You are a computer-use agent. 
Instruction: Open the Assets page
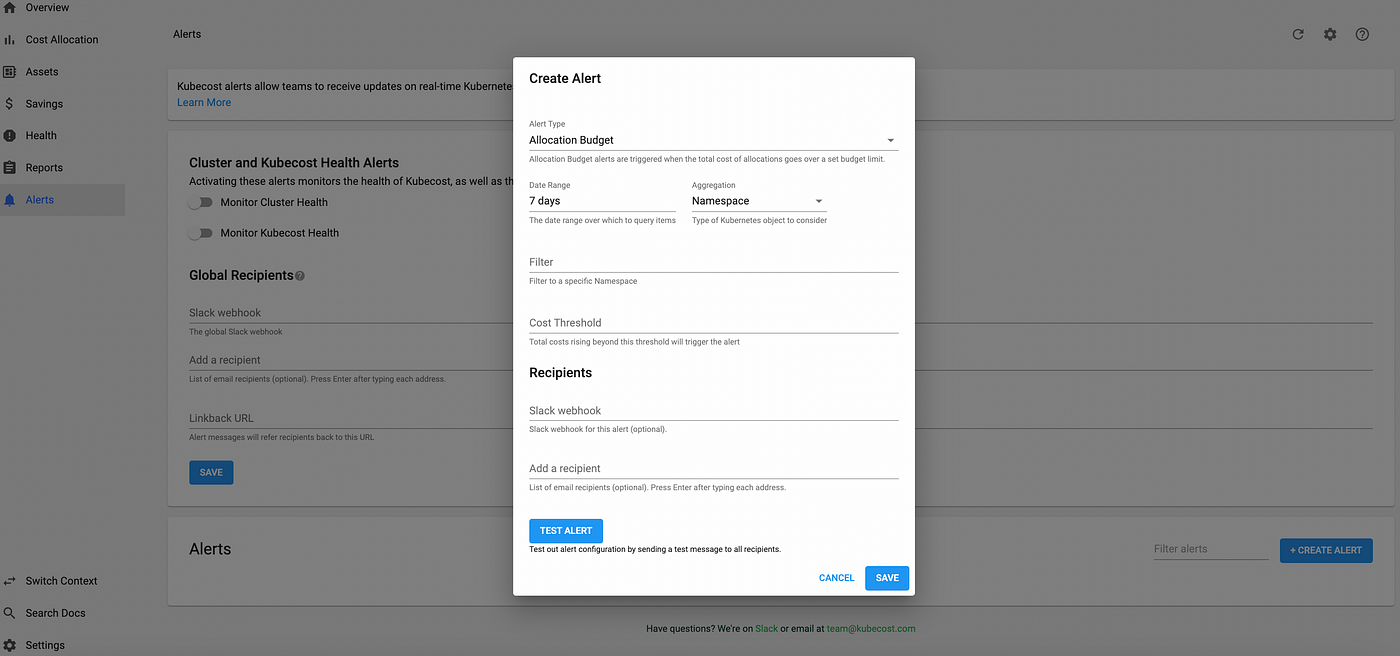42,72
